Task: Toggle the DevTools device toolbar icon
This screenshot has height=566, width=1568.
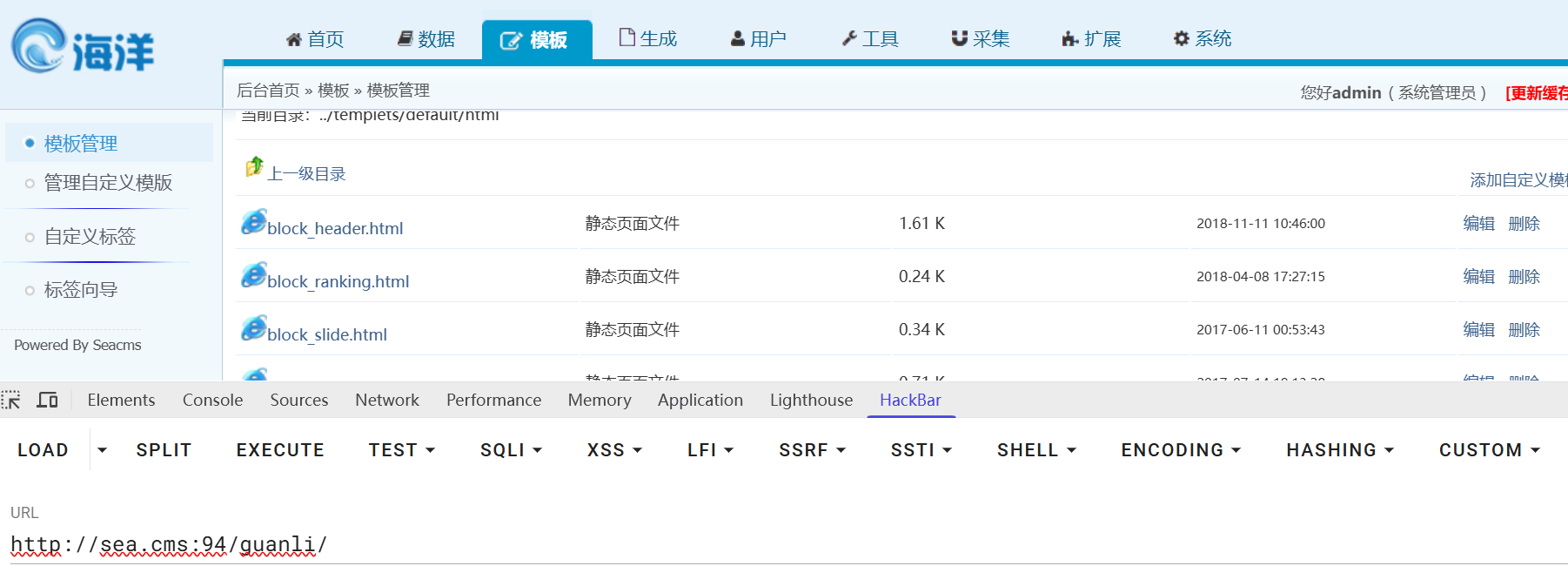Action: 47,401
